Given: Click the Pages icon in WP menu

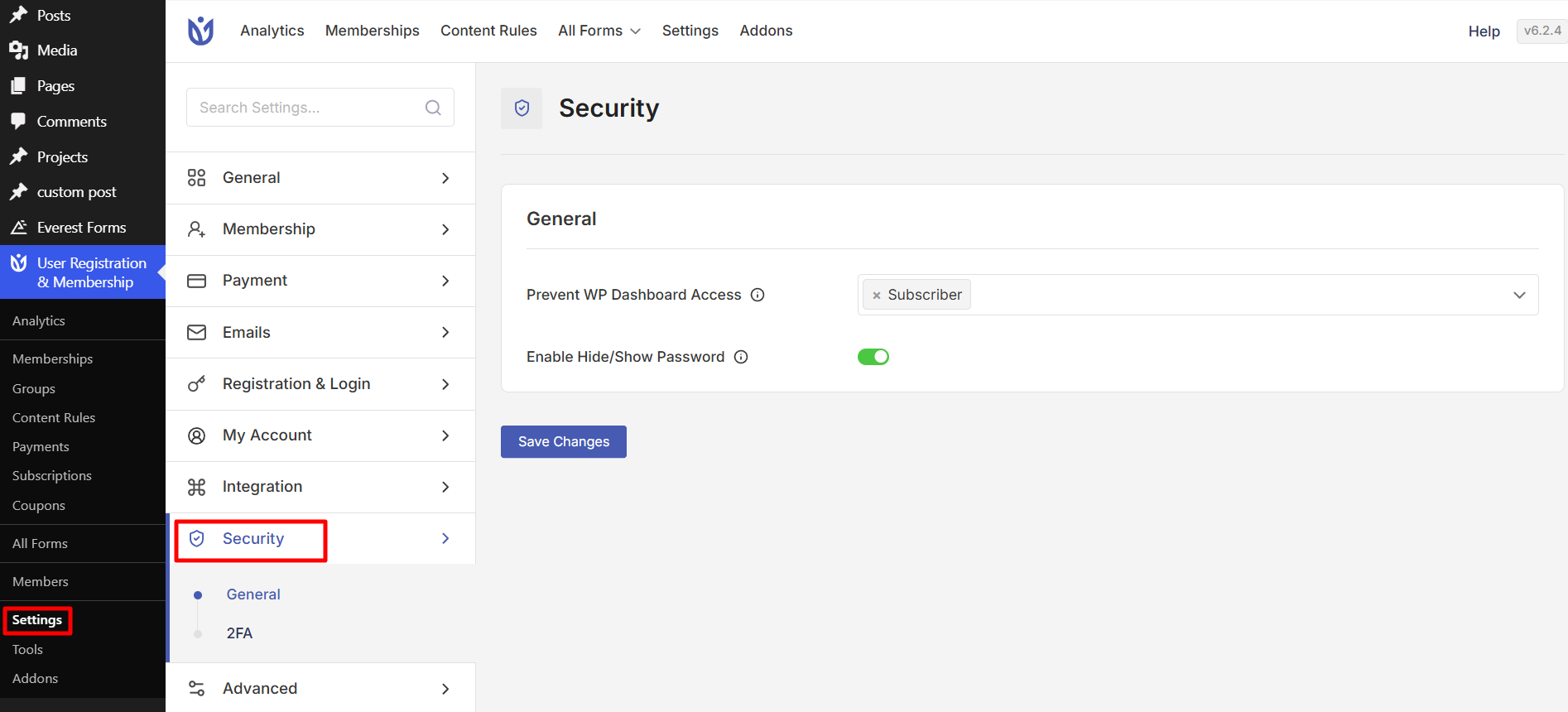Looking at the screenshot, I should tap(18, 86).
